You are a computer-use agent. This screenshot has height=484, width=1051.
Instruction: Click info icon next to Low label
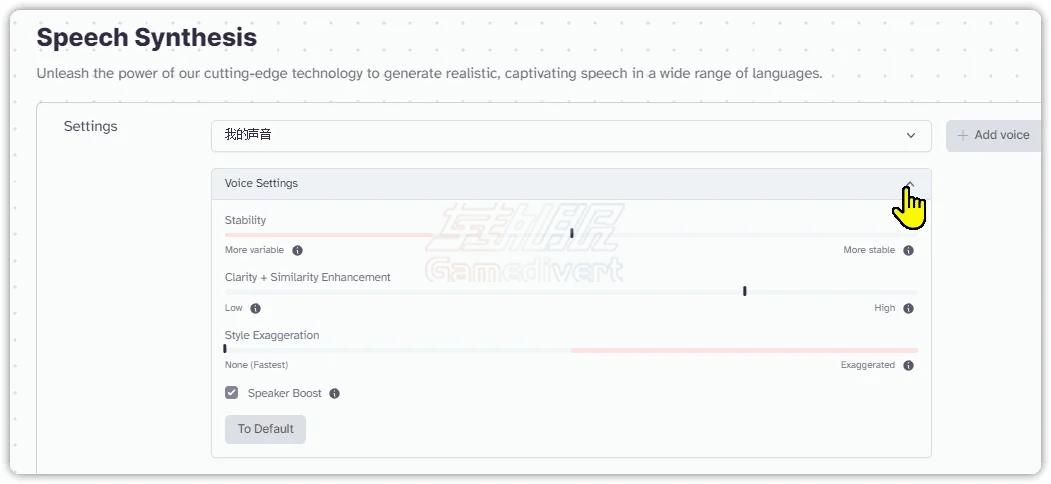coord(255,309)
